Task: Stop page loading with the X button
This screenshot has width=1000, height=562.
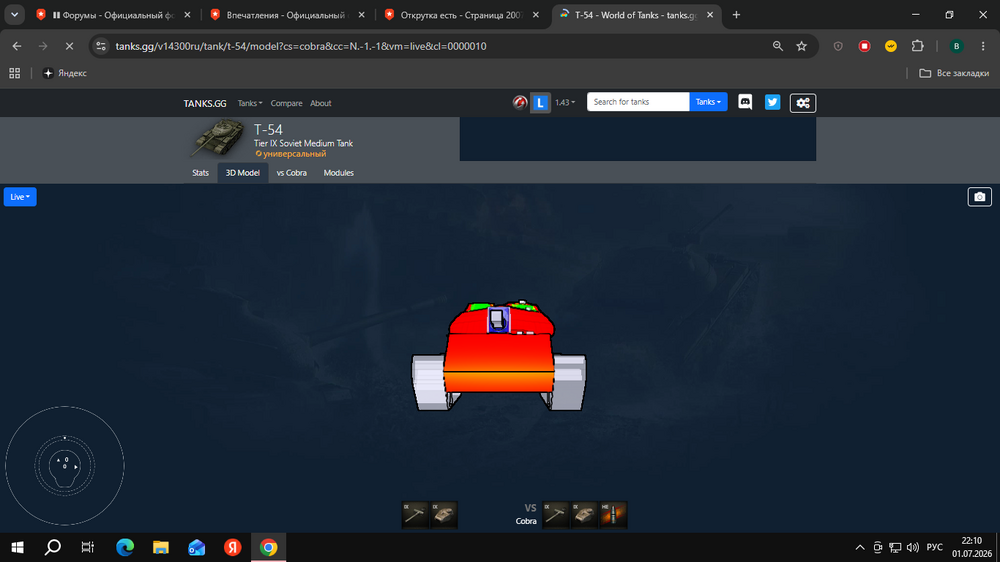Action: point(70,46)
